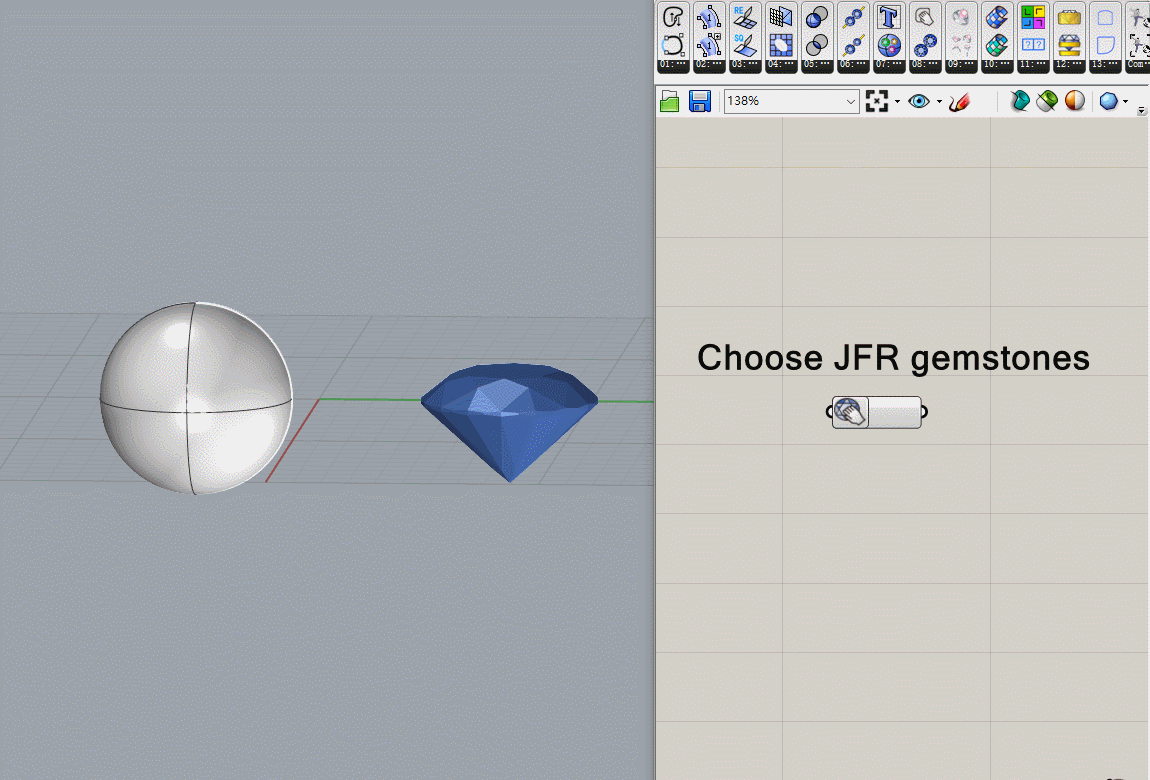Click the lower rounded outline icon in group 13
Image resolution: width=1150 pixels, height=780 pixels.
[x=1105, y=45]
